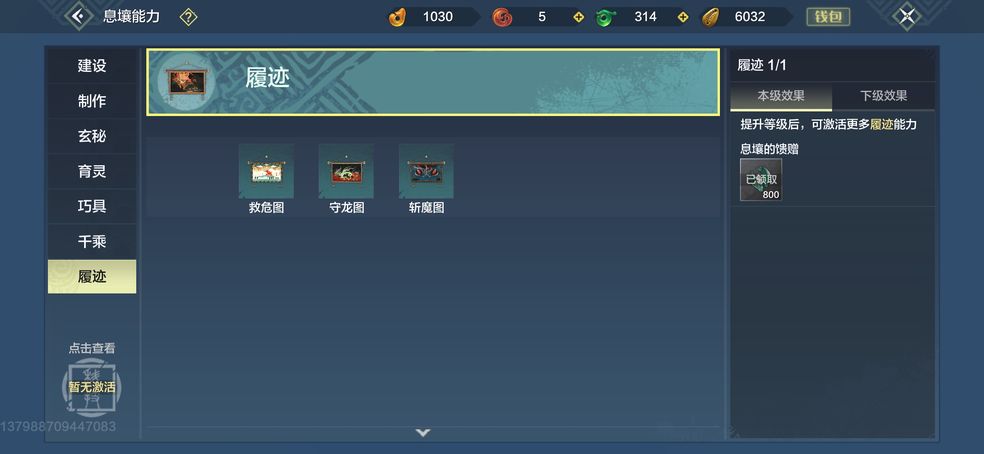984x454 pixels.
Task: Switch to the 下级效果 tab
Action: coord(884,96)
